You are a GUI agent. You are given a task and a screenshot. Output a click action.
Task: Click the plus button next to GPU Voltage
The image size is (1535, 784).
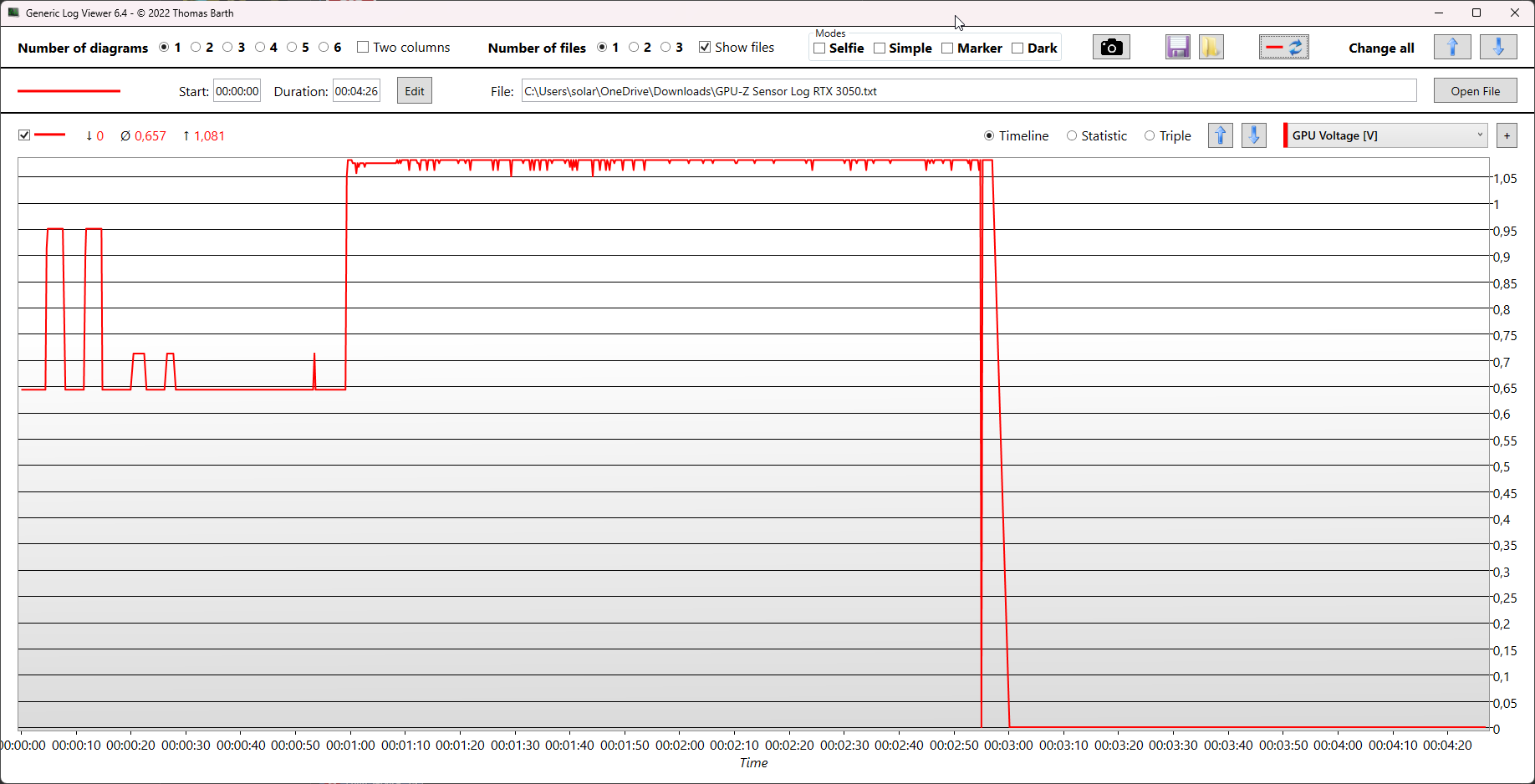pos(1507,135)
